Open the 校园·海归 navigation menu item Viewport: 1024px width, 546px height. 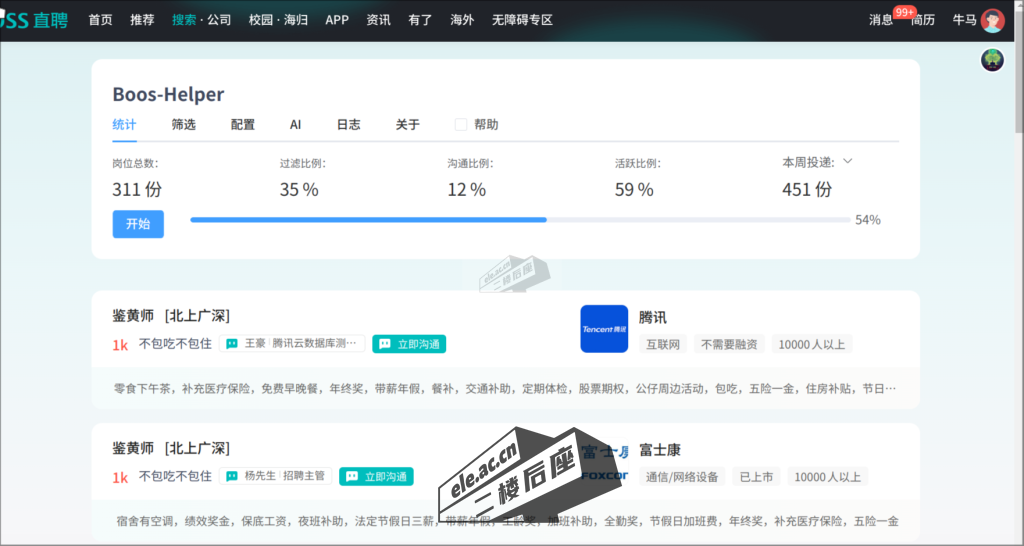pyautogui.click(x=279, y=20)
